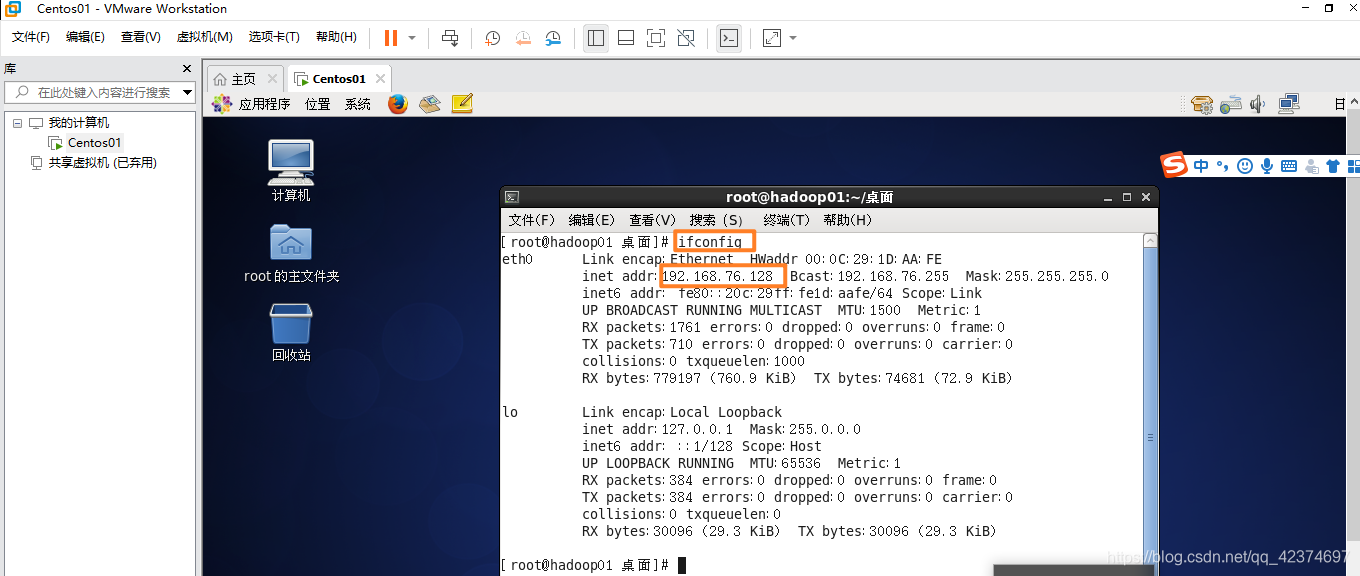The image size is (1360, 576).
Task: Toggle the library panel visibility
Action: click(596, 37)
